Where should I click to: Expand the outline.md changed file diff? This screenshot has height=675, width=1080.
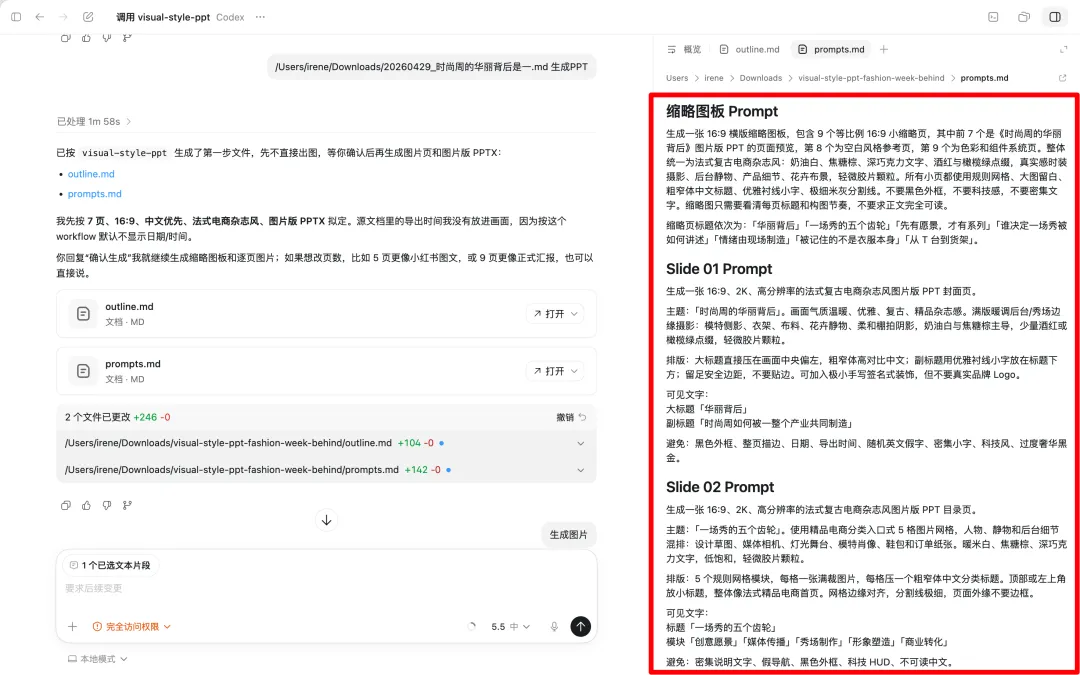pos(580,443)
